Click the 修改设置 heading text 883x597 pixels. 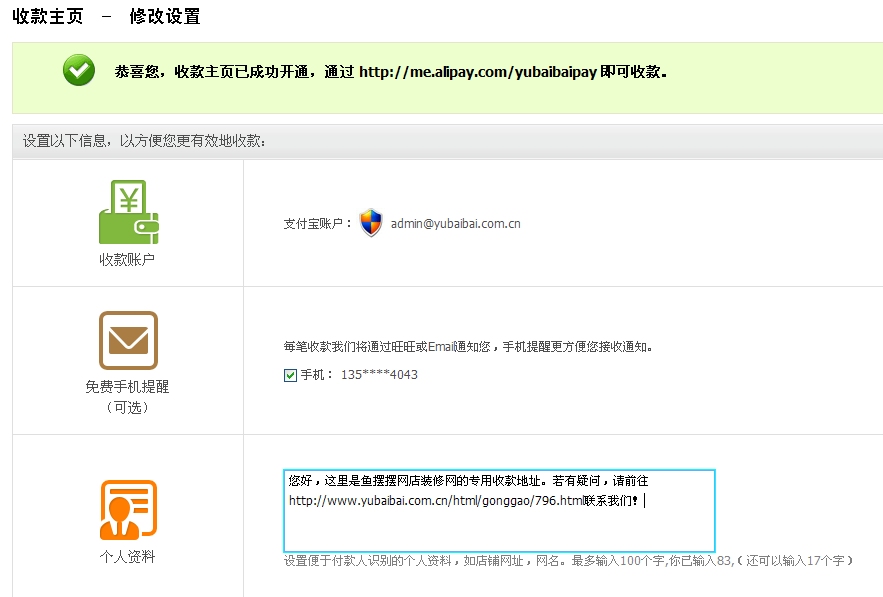pos(164,16)
